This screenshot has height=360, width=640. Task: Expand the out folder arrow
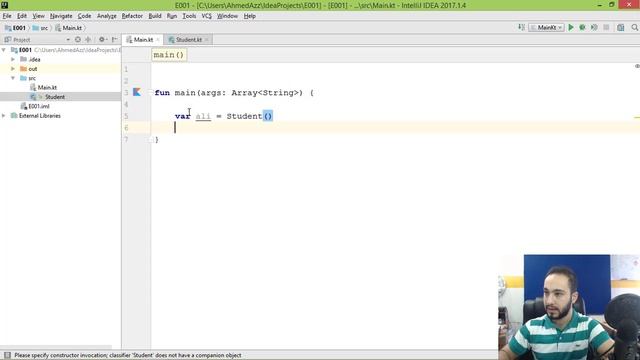pos(13,69)
